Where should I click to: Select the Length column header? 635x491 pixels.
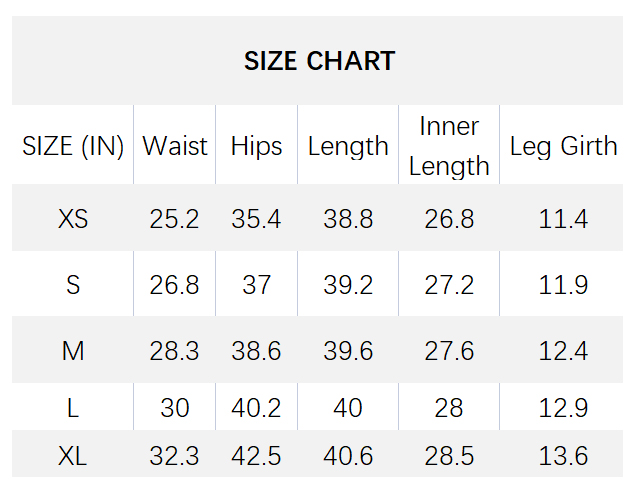pyautogui.click(x=348, y=146)
